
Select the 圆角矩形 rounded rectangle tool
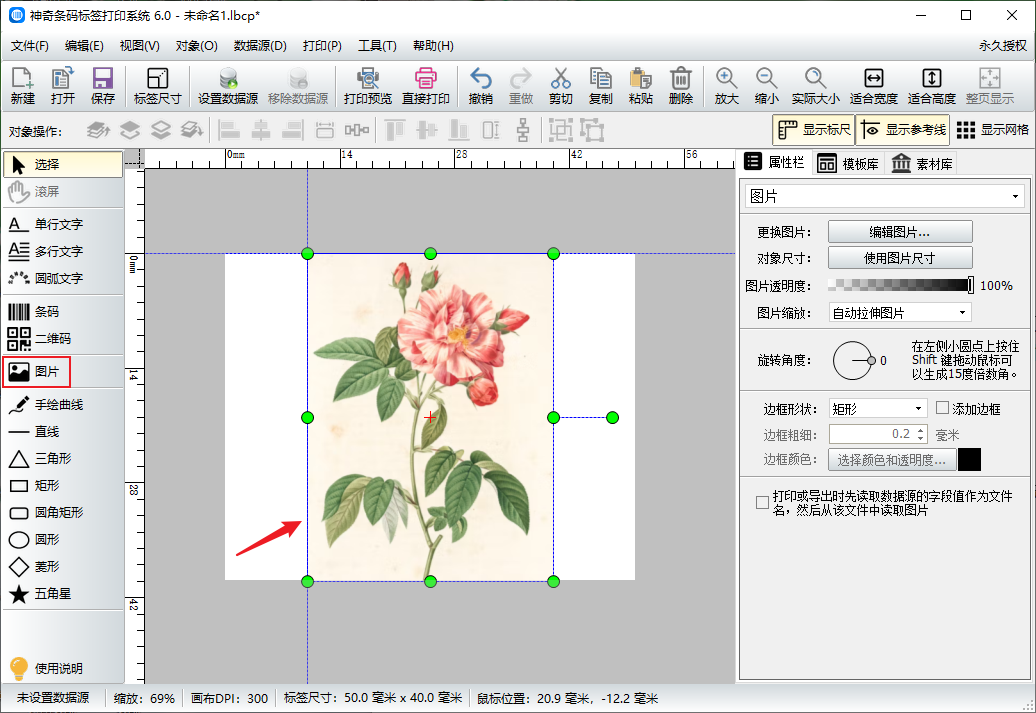pyautogui.click(x=63, y=513)
